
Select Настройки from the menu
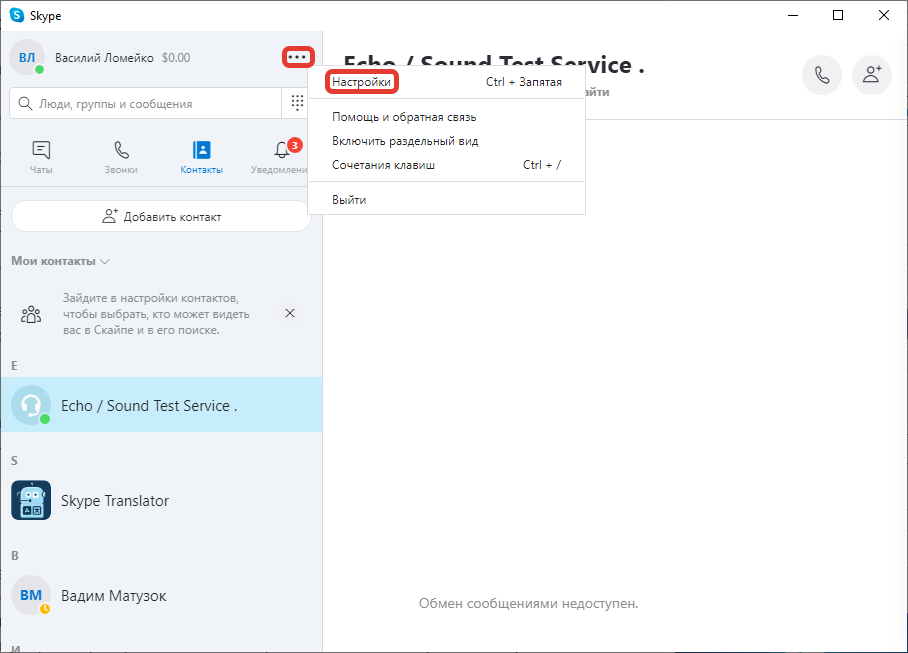[362, 82]
